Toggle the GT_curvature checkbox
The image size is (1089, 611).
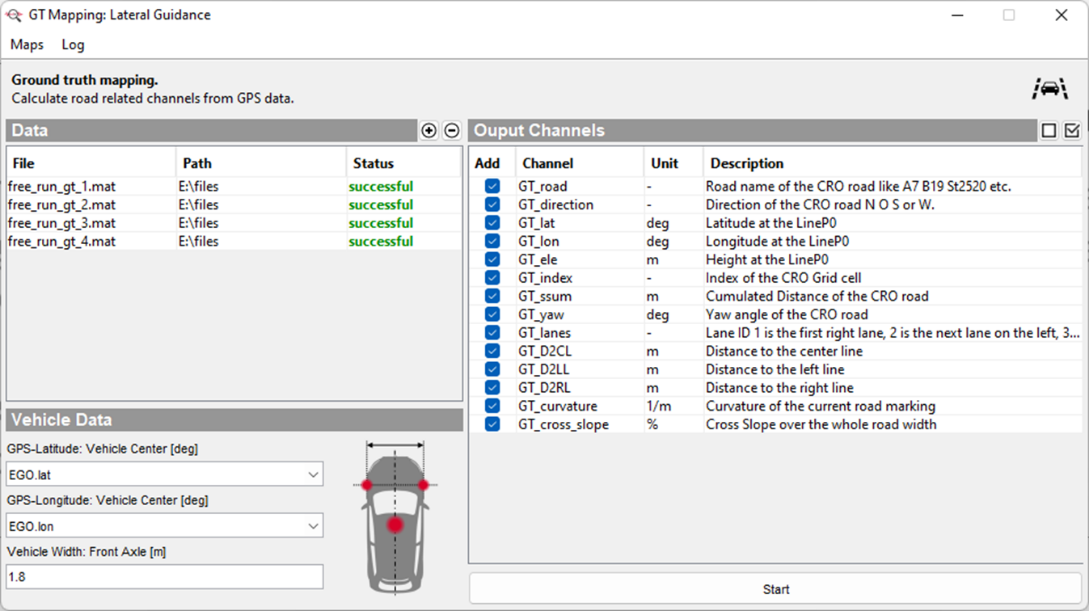tap(492, 406)
